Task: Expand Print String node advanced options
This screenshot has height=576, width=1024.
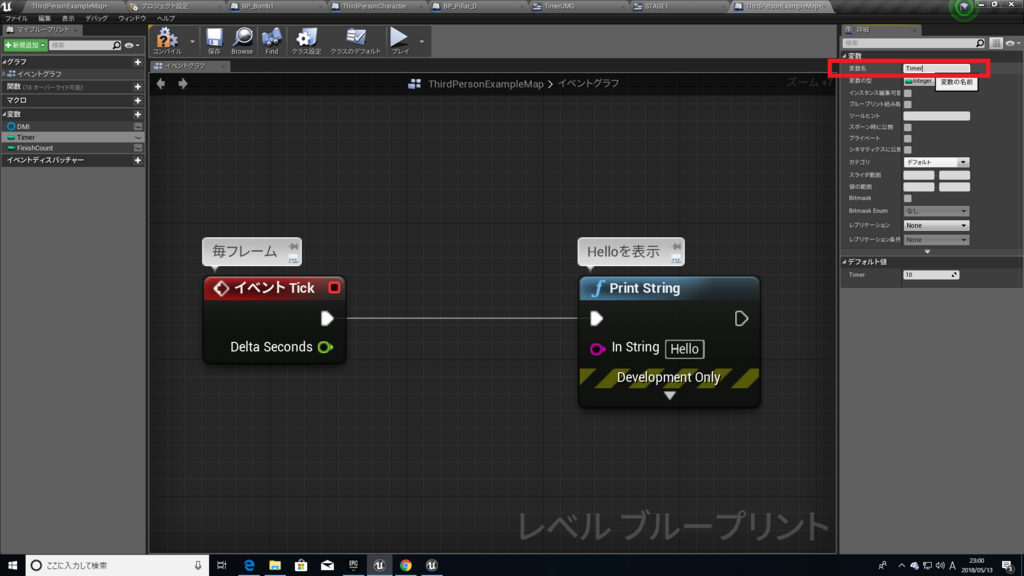Action: tap(669, 396)
